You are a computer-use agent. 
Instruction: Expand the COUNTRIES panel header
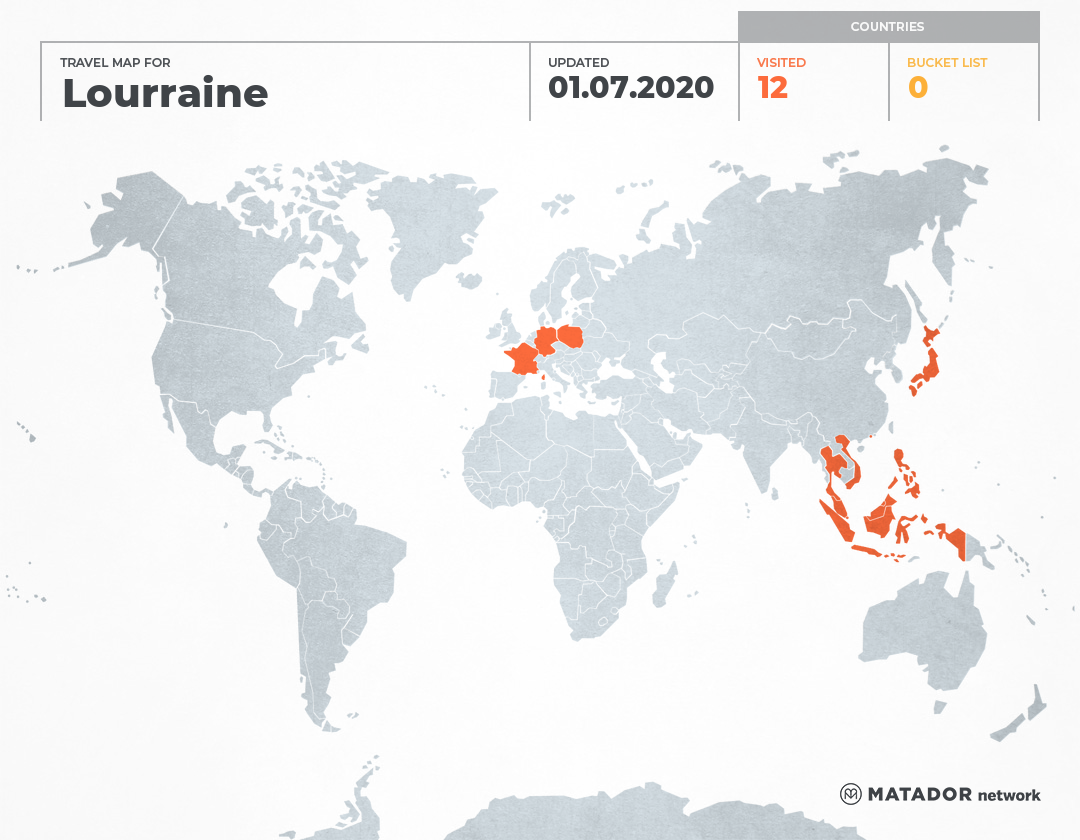(x=890, y=27)
